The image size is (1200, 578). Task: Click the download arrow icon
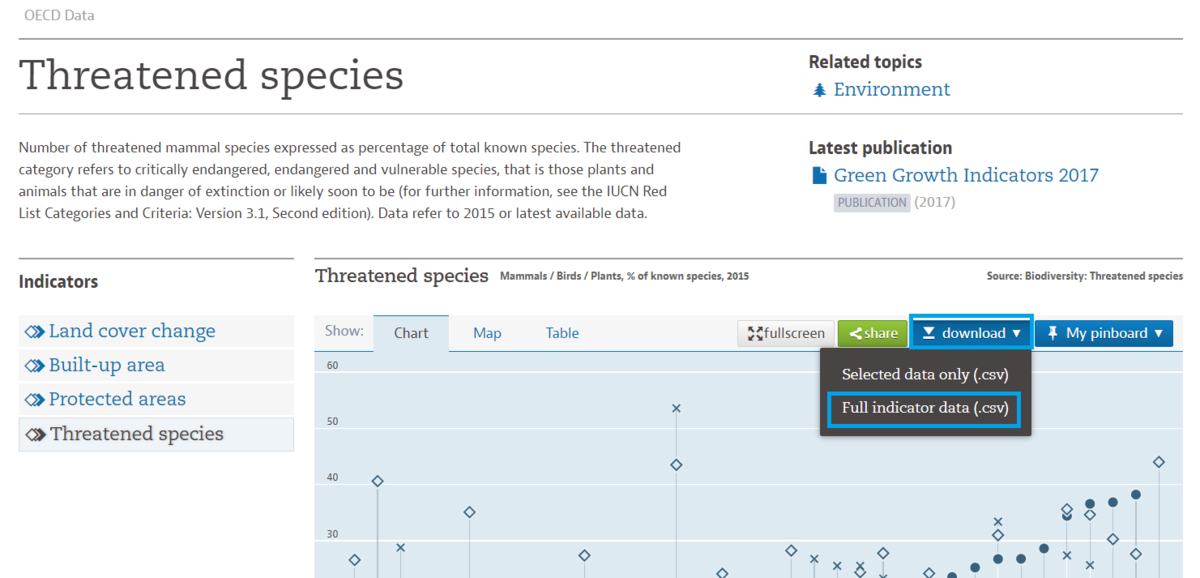pos(929,333)
